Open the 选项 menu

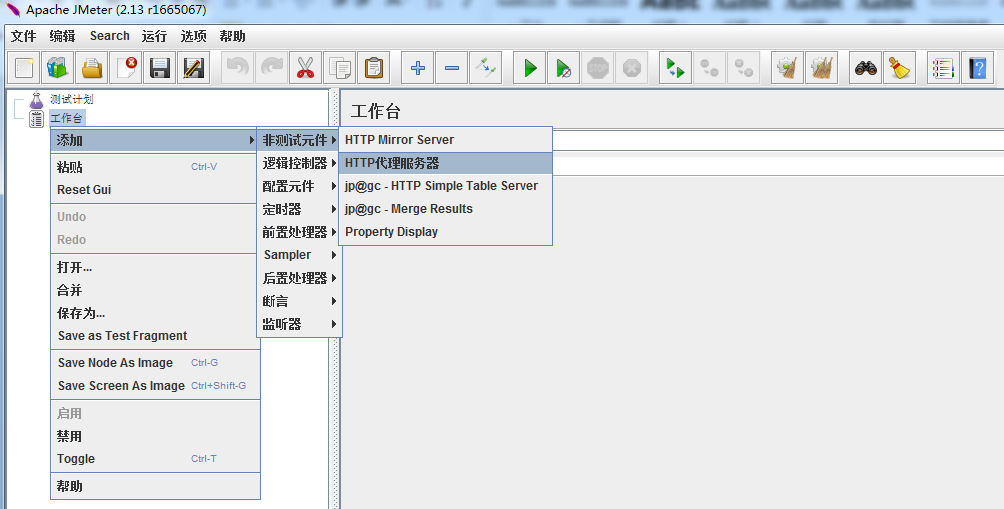pyautogui.click(x=193, y=36)
